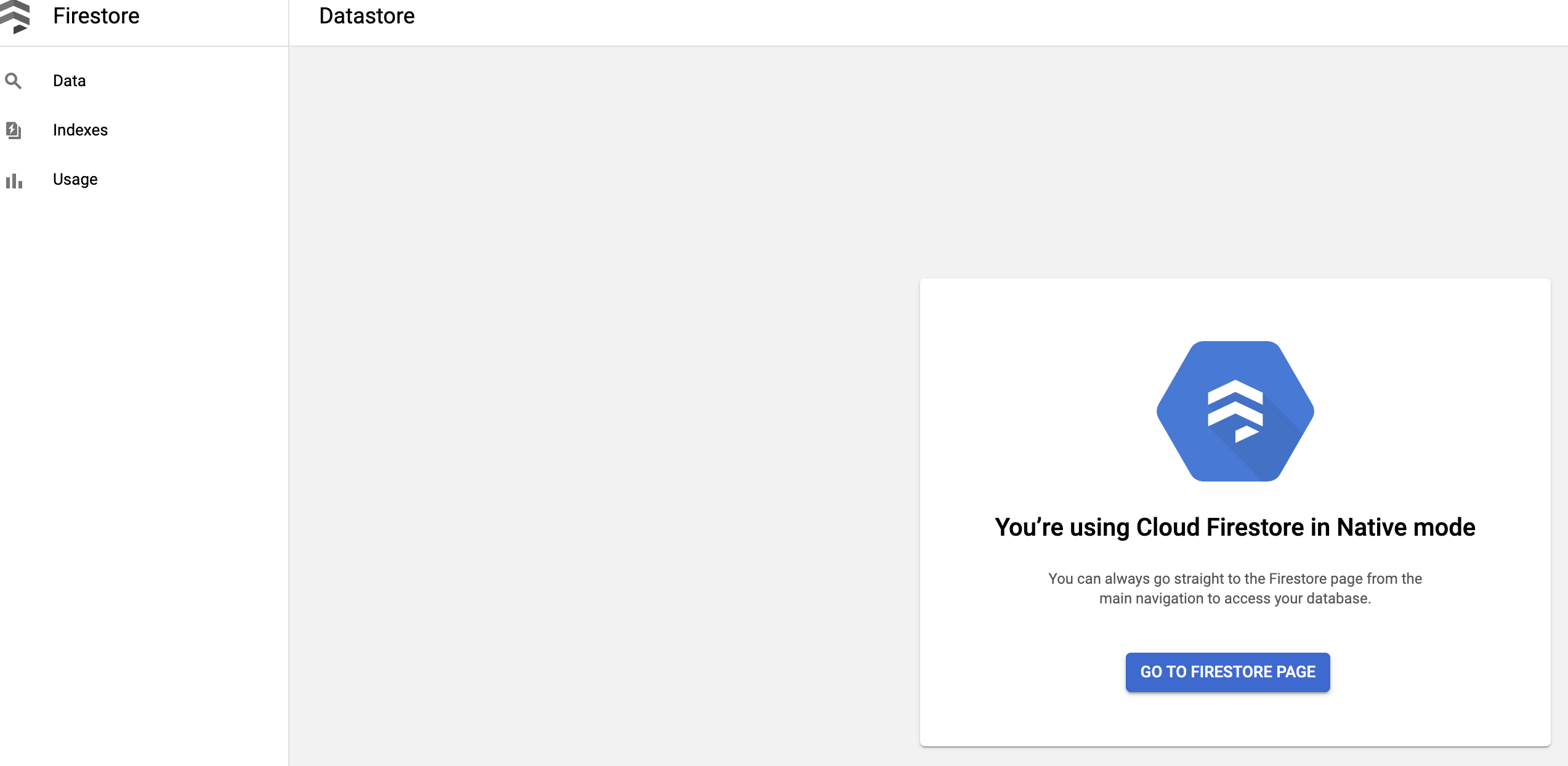Click the Indexes lightning-page icon
Viewport: 1568px width, 766px height.
[13, 129]
